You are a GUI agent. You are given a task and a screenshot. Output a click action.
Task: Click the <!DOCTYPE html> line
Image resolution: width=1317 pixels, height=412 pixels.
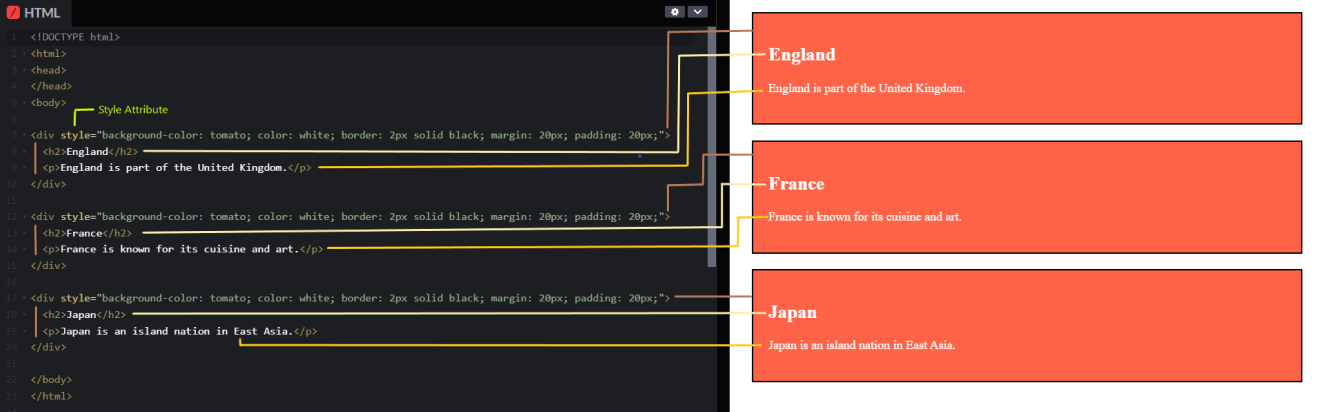click(x=75, y=37)
